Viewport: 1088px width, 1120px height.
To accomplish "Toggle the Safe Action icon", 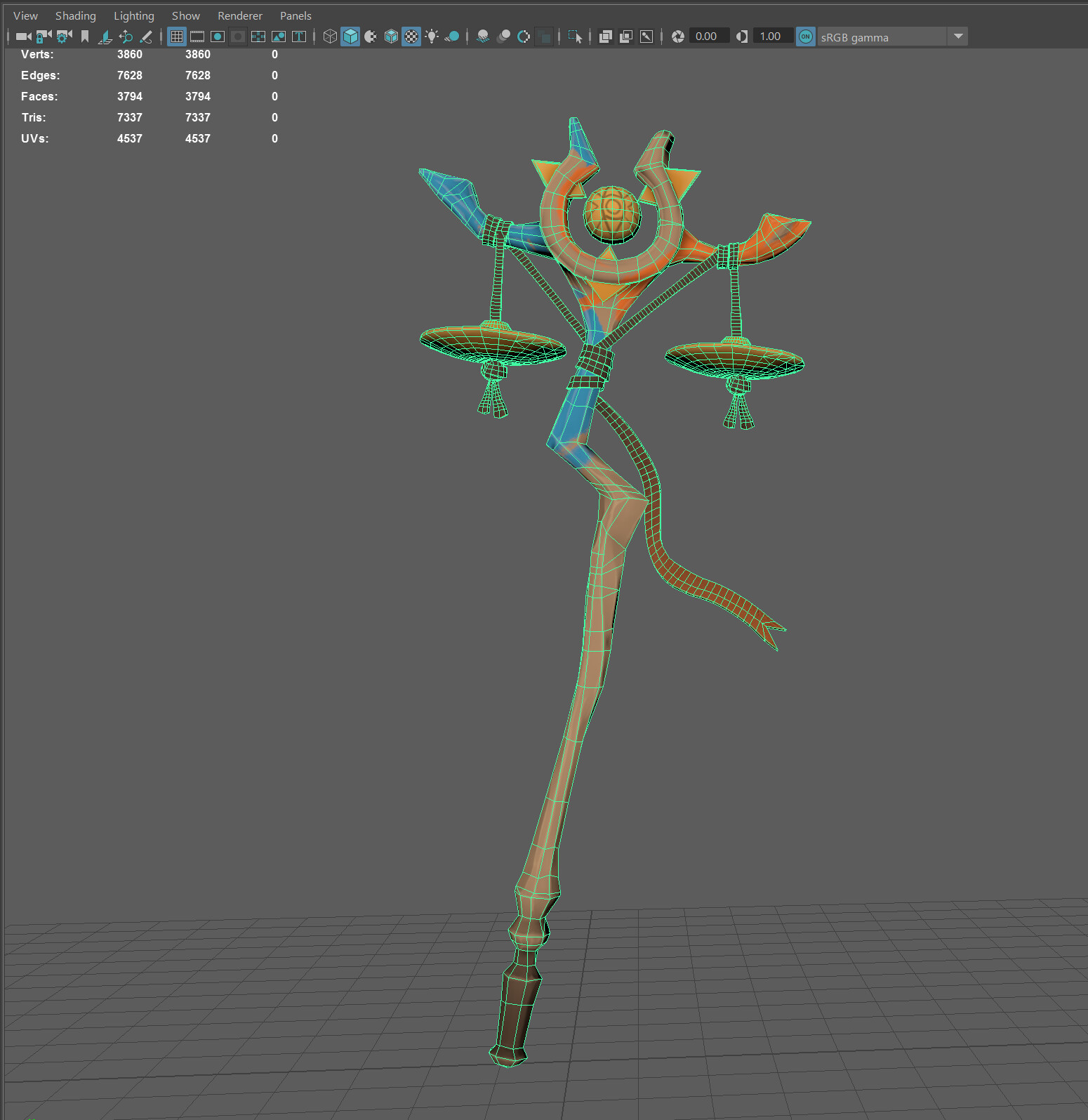I will click(x=279, y=37).
